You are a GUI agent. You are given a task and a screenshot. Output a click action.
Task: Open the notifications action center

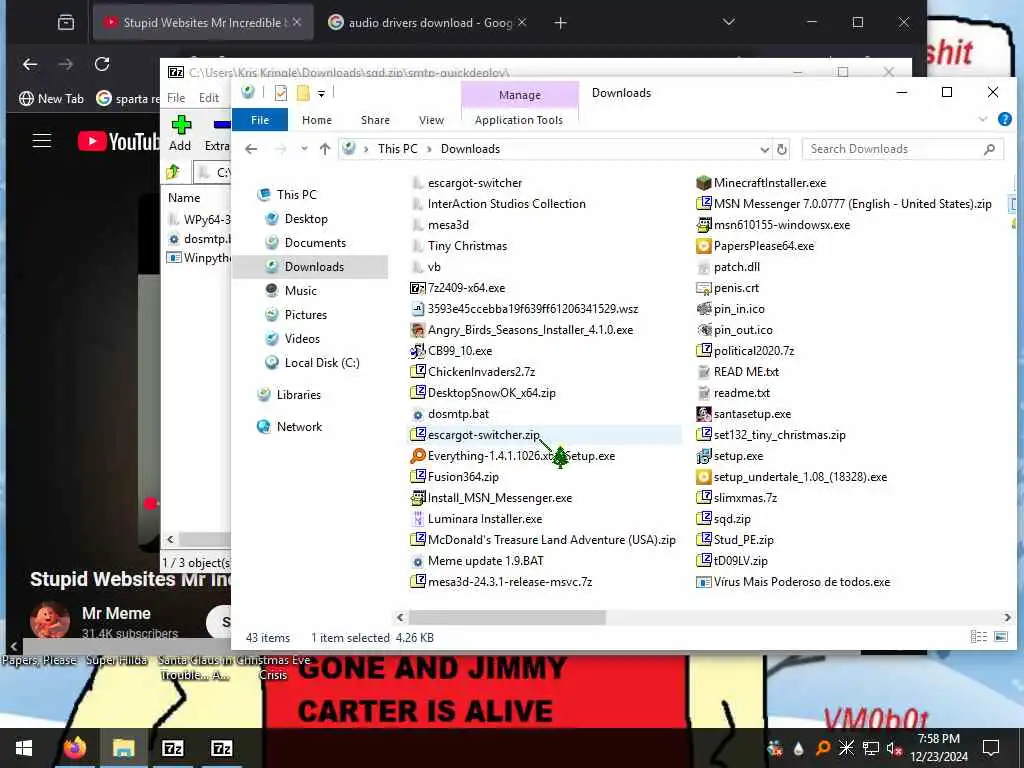click(x=991, y=748)
